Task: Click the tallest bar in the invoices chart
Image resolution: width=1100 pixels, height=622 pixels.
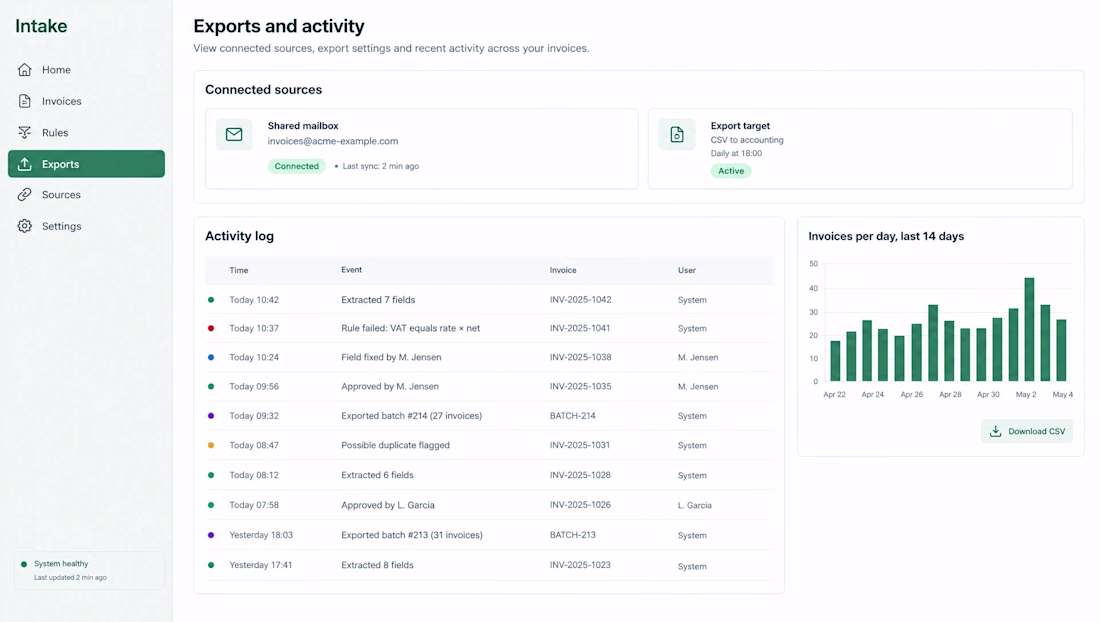Action: click(x=1029, y=330)
